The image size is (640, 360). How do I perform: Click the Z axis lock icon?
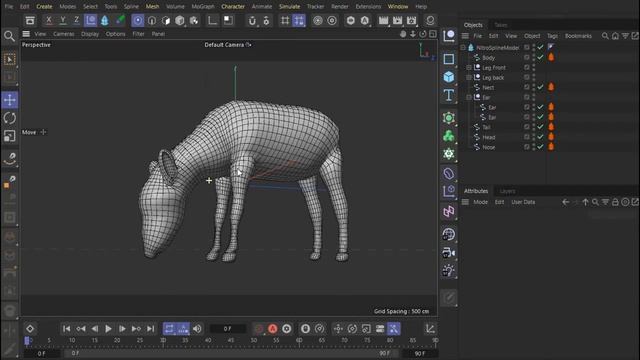coord(76,20)
